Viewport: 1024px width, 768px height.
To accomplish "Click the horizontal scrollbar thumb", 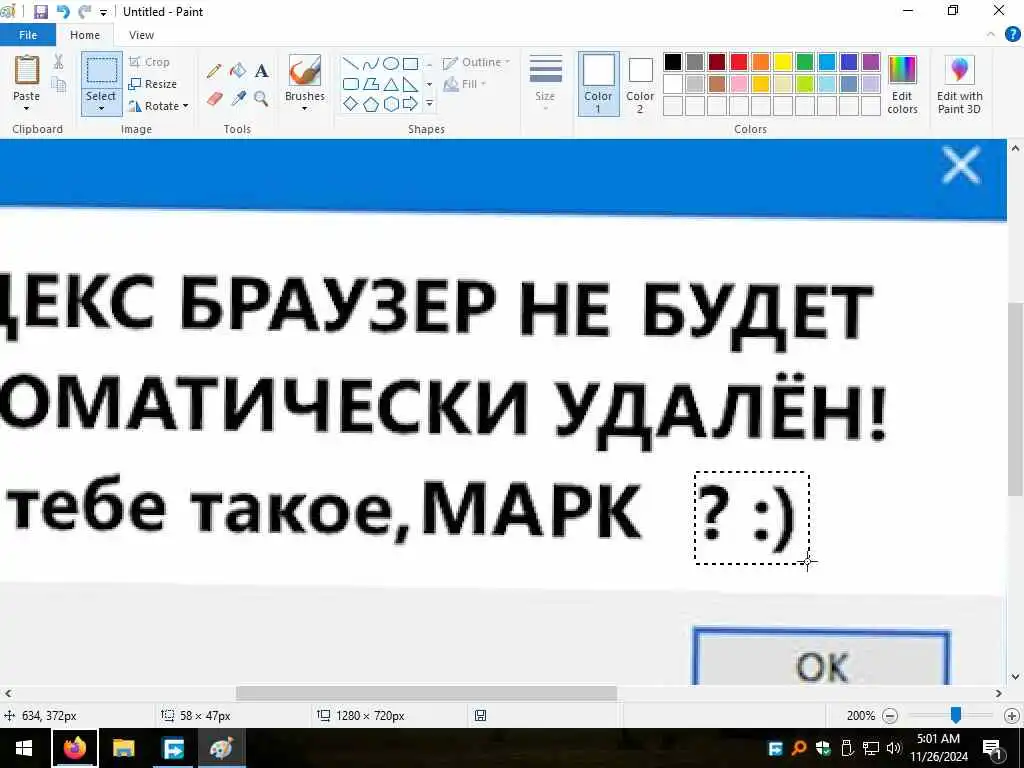I will tap(426, 693).
